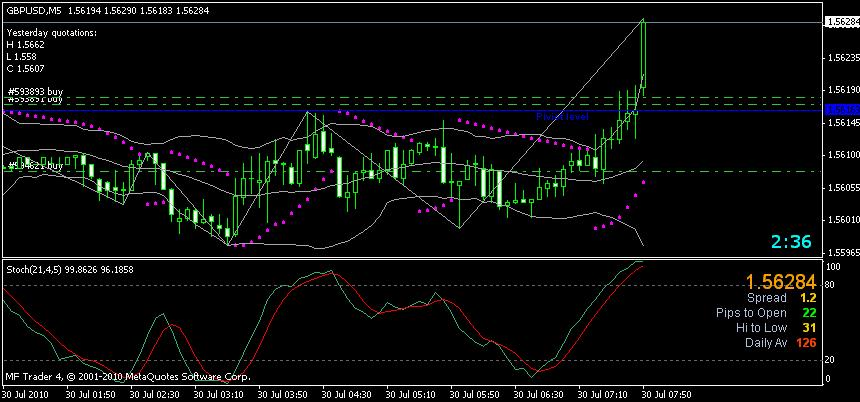Click the '30 Jul 07:10' time axis label
Image resolution: width=860 pixels, height=402 pixels.
[x=603, y=394]
